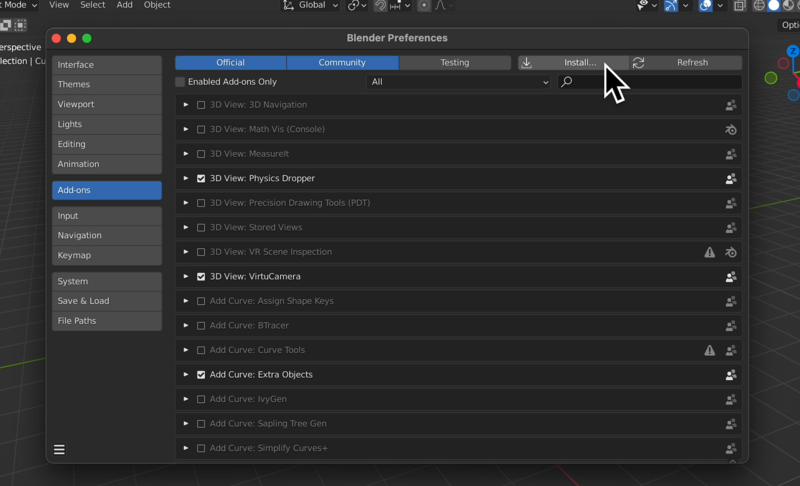Disable the 3D View: VirtuCamera add-on
Viewport: 800px width, 486px height.
pyautogui.click(x=201, y=276)
